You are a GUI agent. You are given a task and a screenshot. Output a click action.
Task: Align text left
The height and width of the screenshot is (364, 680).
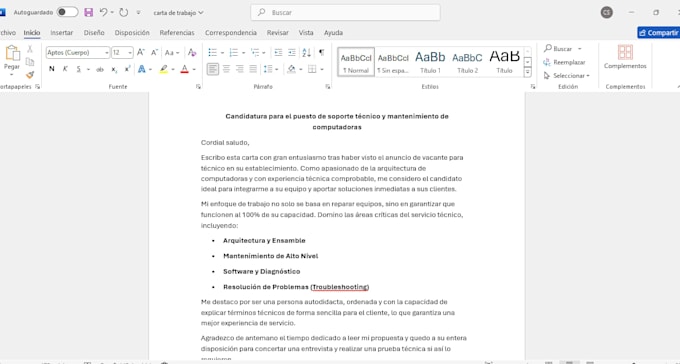[212, 69]
